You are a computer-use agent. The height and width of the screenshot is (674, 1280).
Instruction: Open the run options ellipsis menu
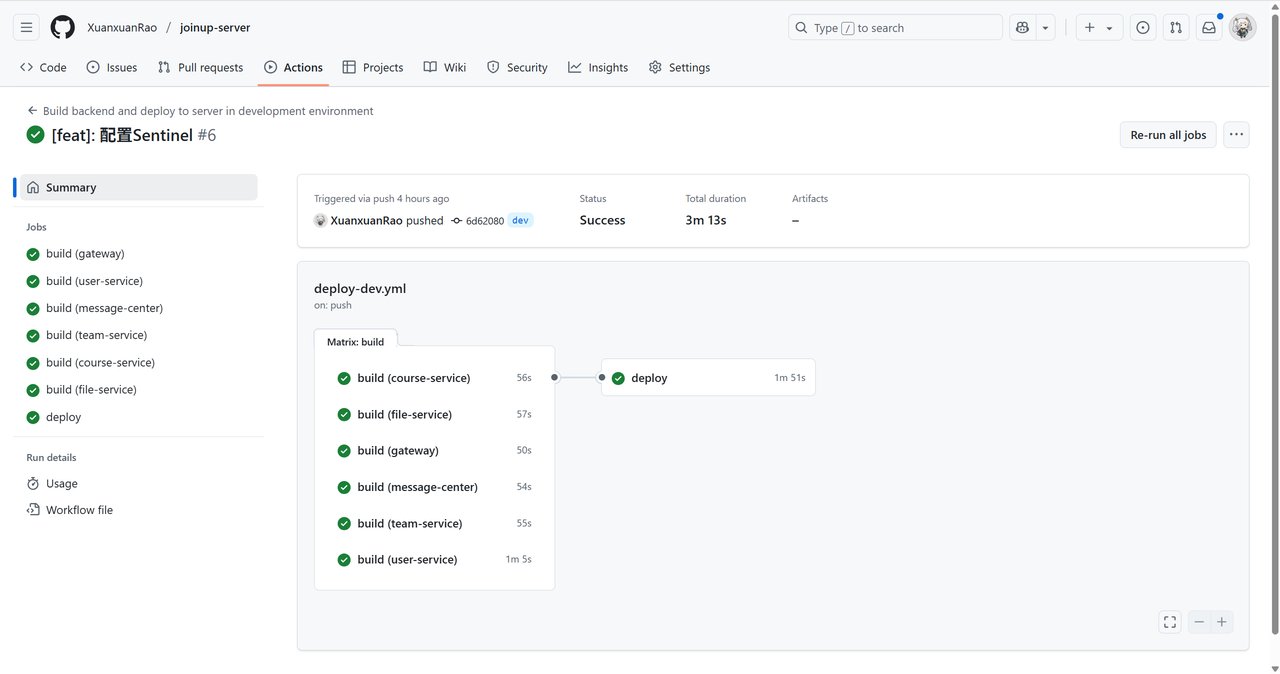1236,135
